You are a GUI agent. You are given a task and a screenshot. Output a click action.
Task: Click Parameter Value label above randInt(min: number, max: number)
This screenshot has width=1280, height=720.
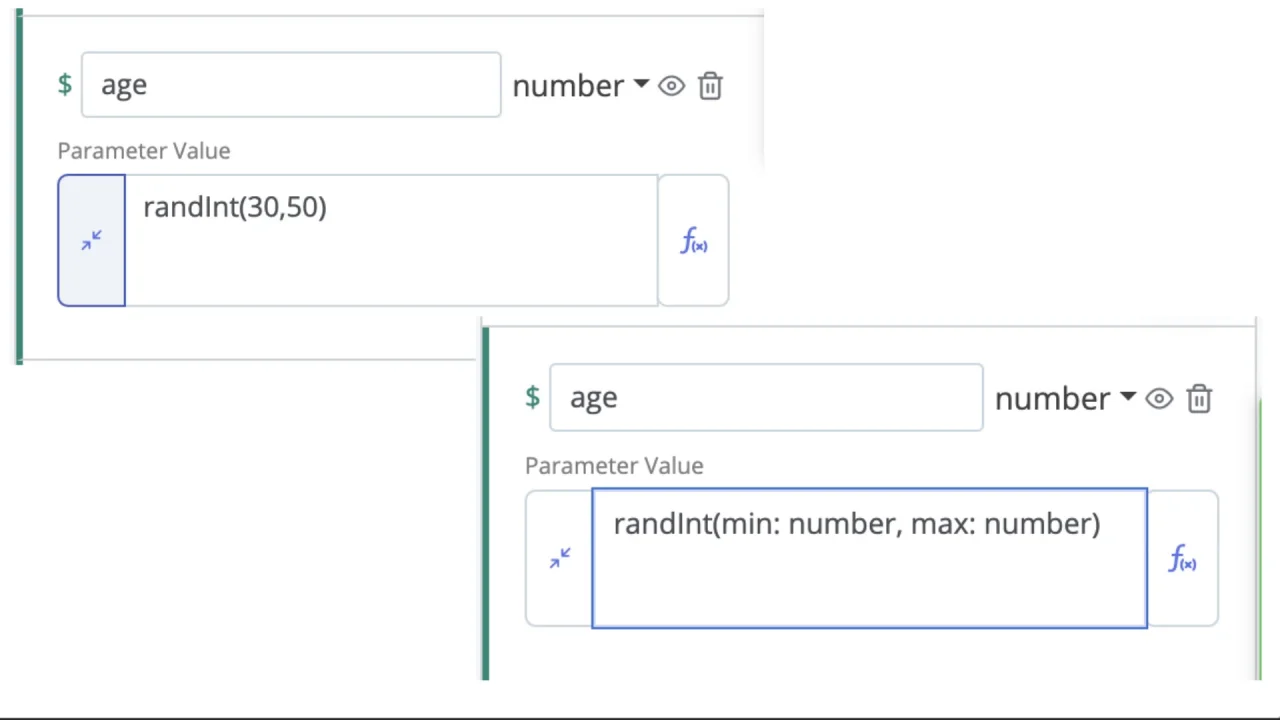614,466
